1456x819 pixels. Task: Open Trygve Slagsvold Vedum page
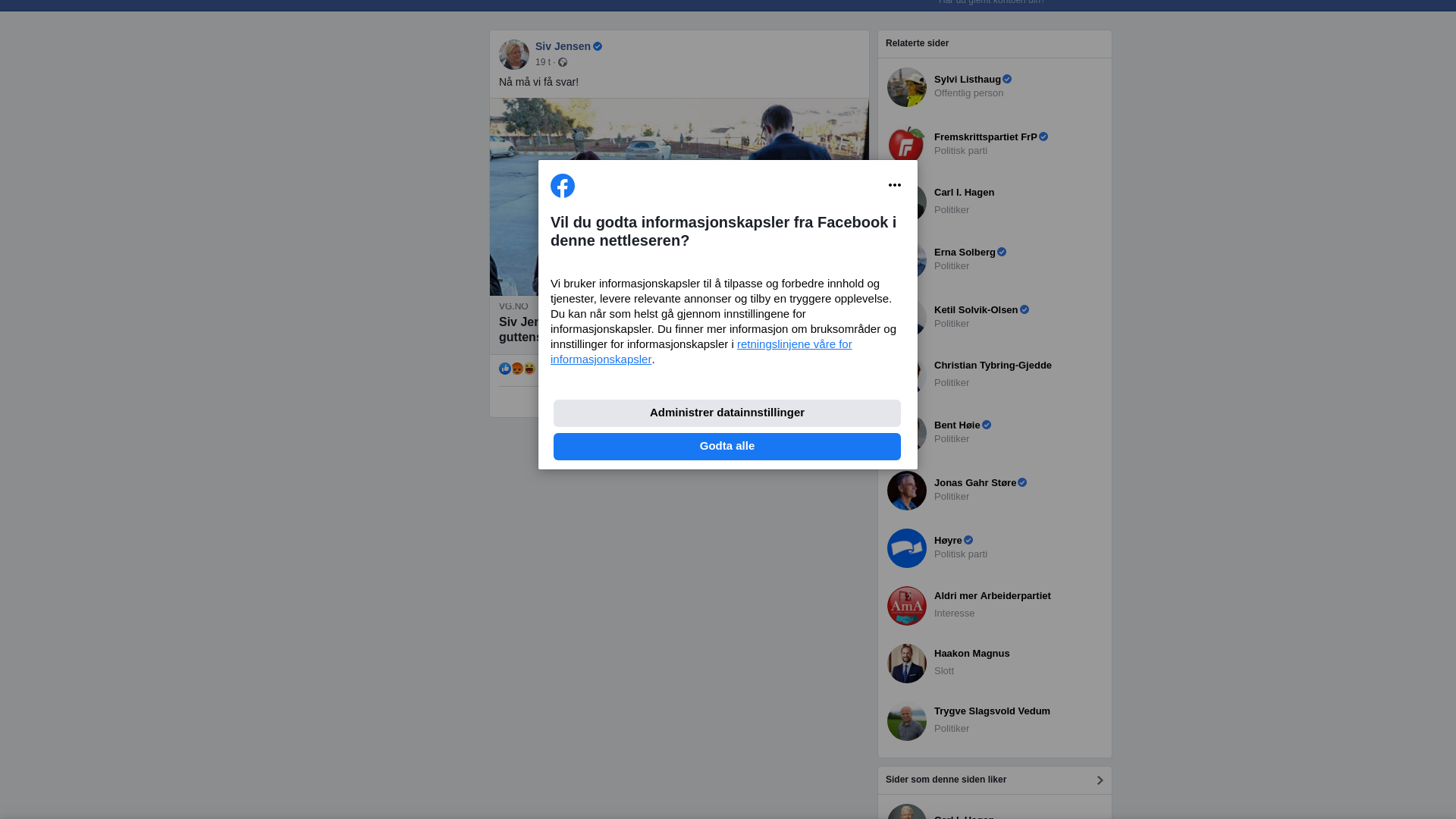[x=992, y=711]
